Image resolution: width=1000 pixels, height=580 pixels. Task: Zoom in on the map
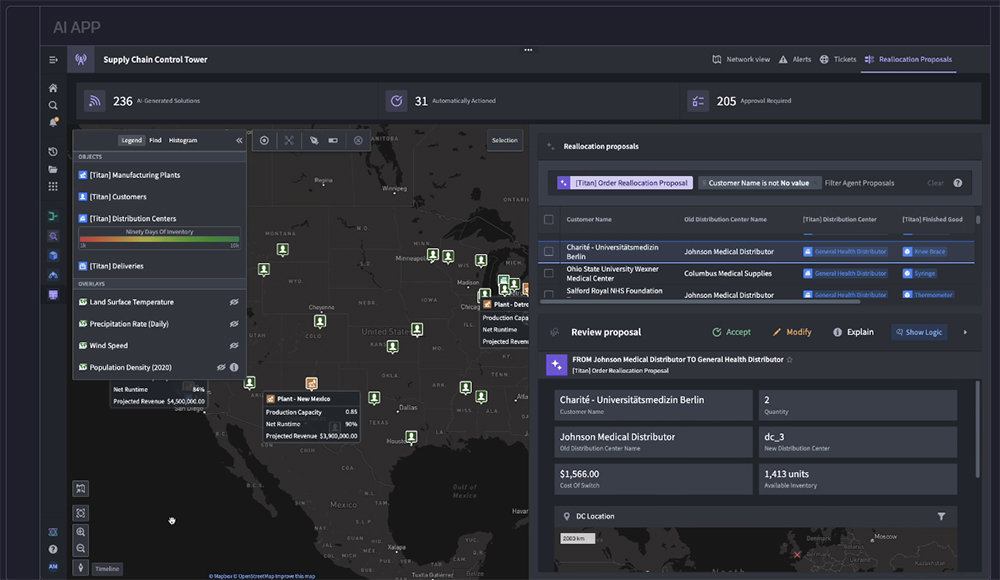(81, 533)
